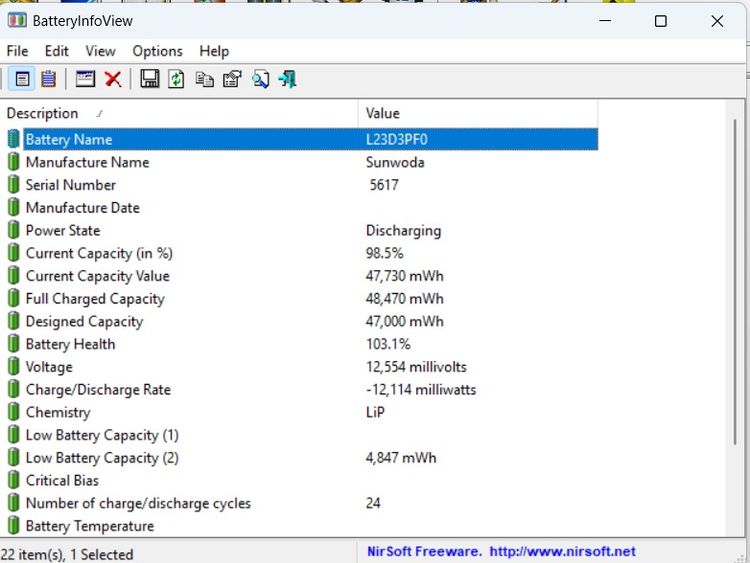Open the Options menu

click(157, 51)
